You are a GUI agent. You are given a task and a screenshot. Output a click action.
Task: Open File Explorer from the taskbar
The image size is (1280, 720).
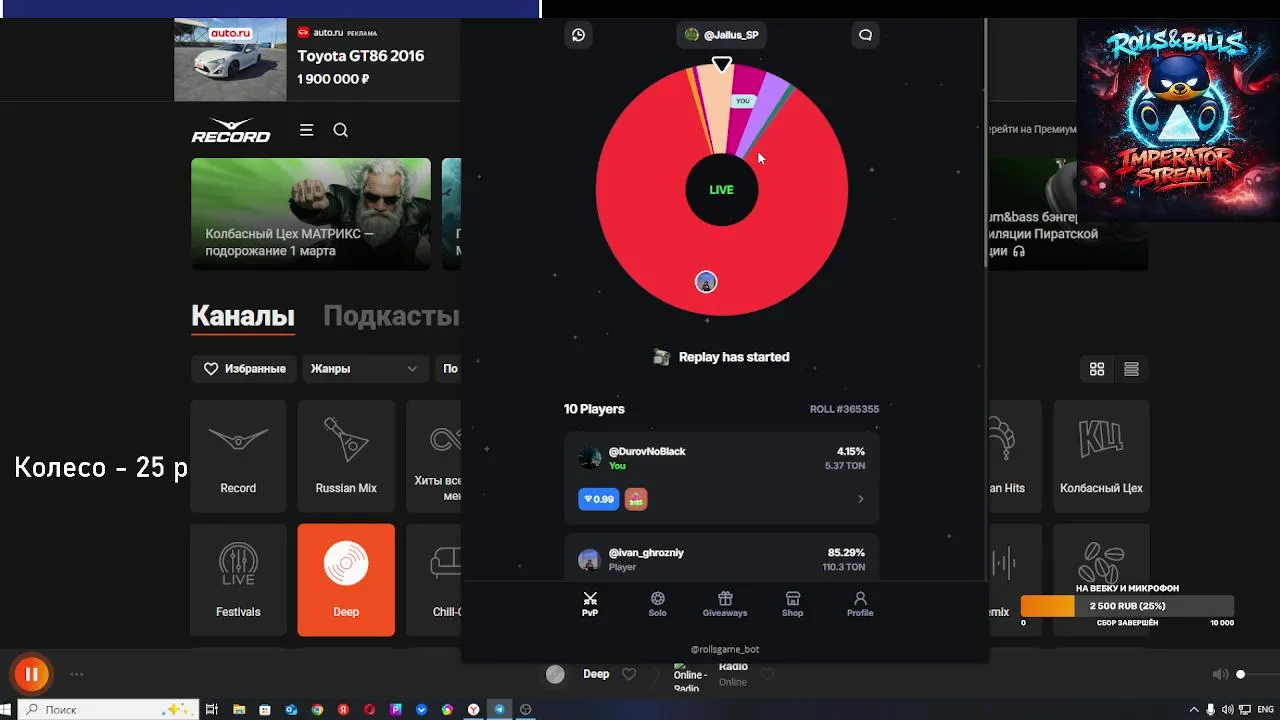coord(239,709)
